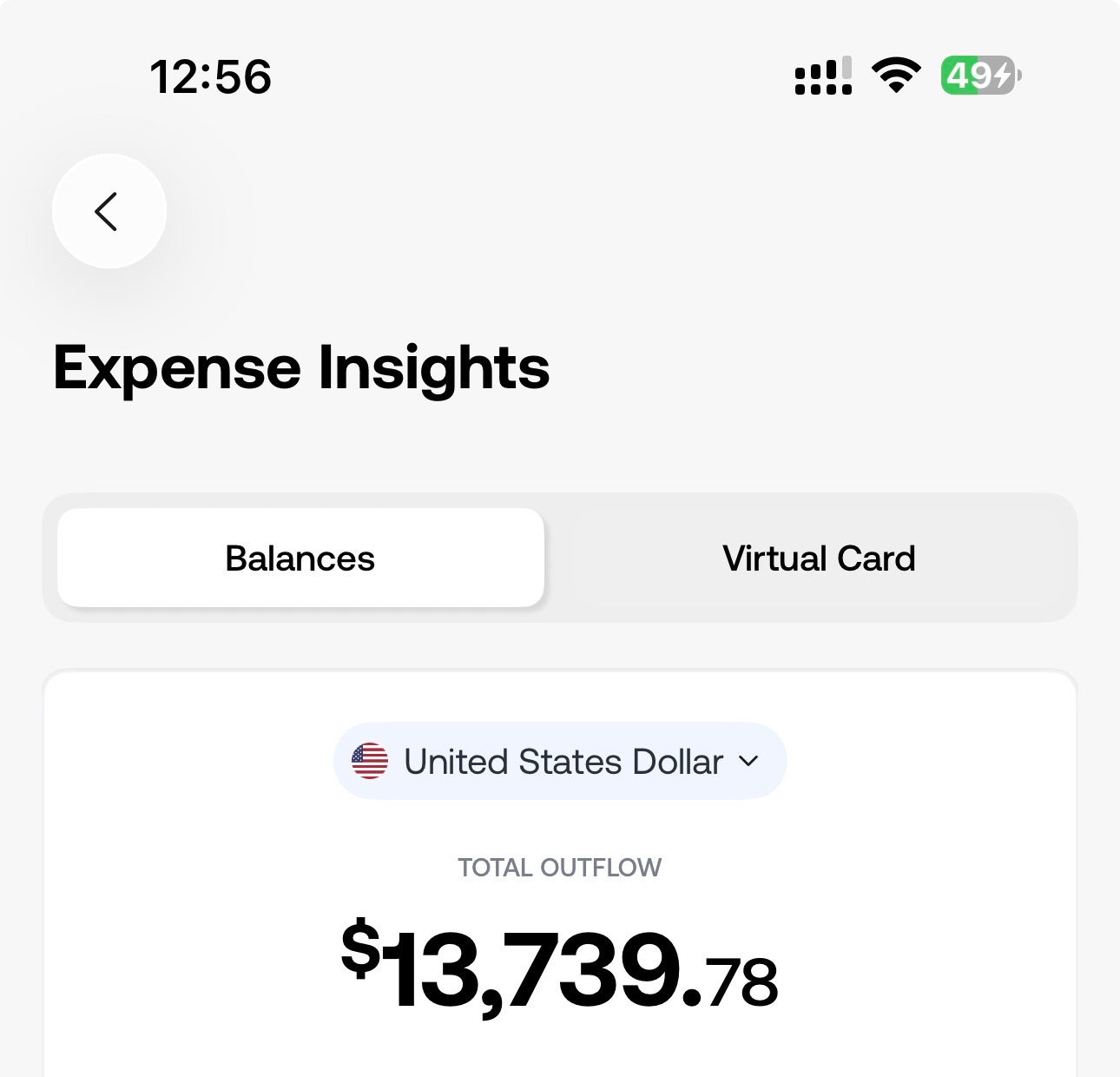Image resolution: width=1120 pixels, height=1077 pixels.
Task: Expand the currency selector's down chevron
Action: tap(748, 762)
